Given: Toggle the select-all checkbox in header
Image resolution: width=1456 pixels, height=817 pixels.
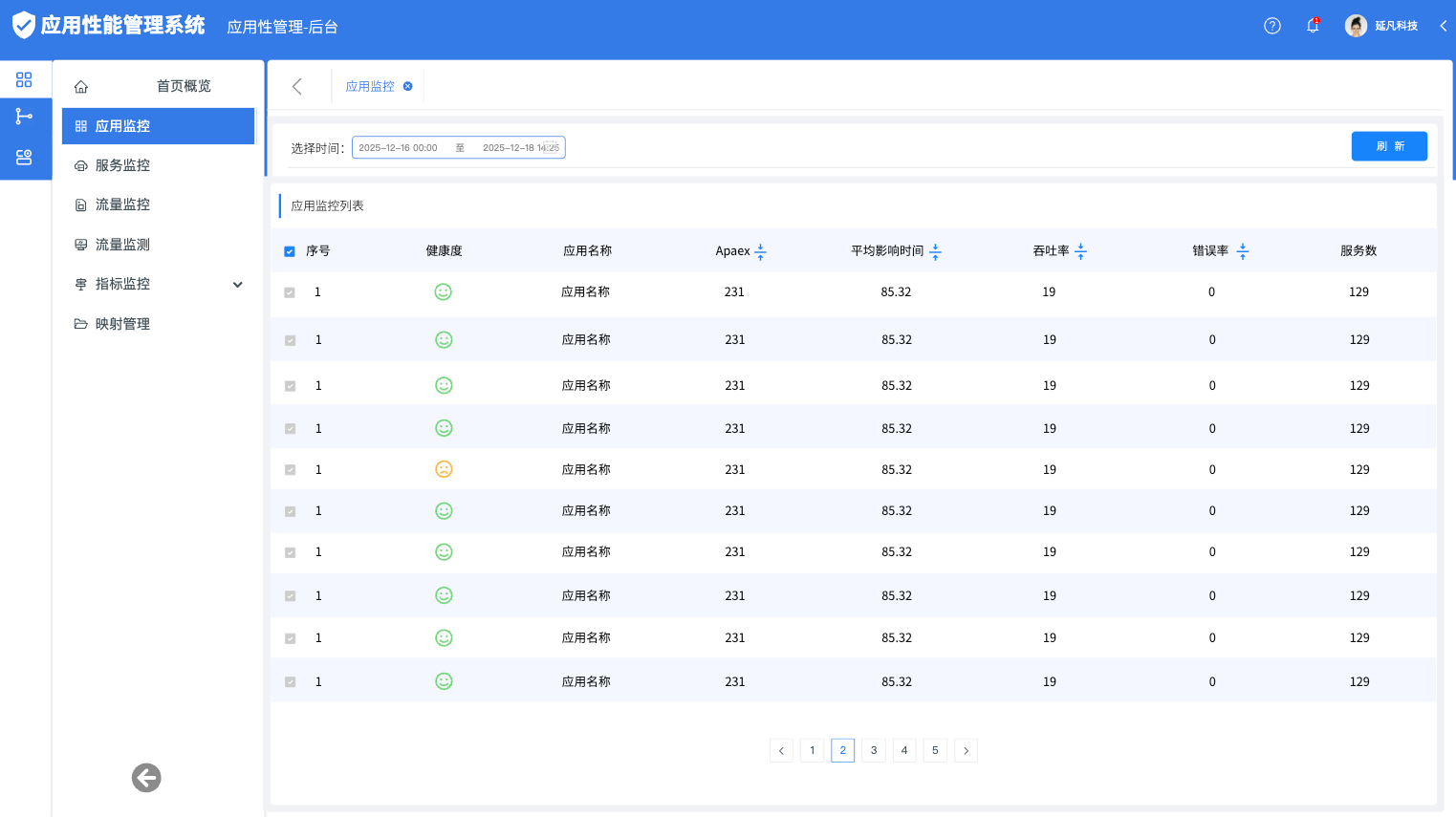Looking at the screenshot, I should click(290, 251).
